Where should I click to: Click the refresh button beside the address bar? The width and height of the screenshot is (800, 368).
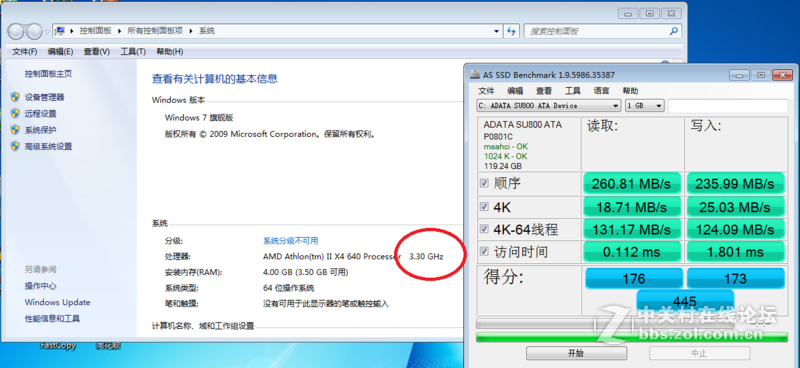coord(511,31)
